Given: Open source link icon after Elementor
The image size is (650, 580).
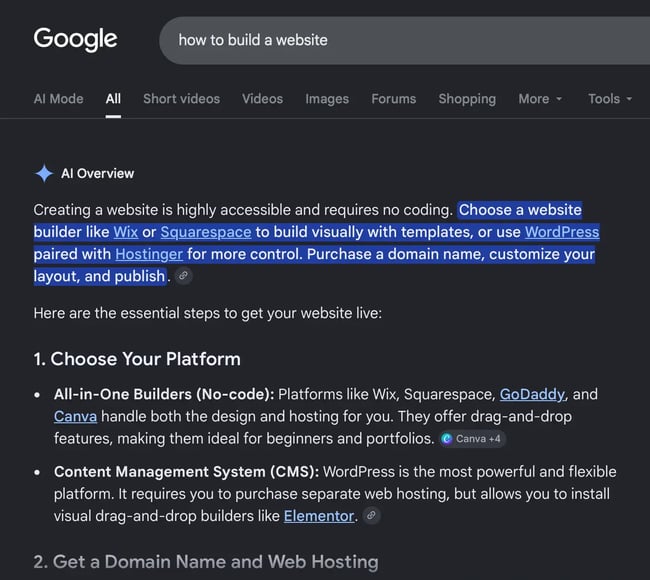Looking at the screenshot, I should (371, 516).
